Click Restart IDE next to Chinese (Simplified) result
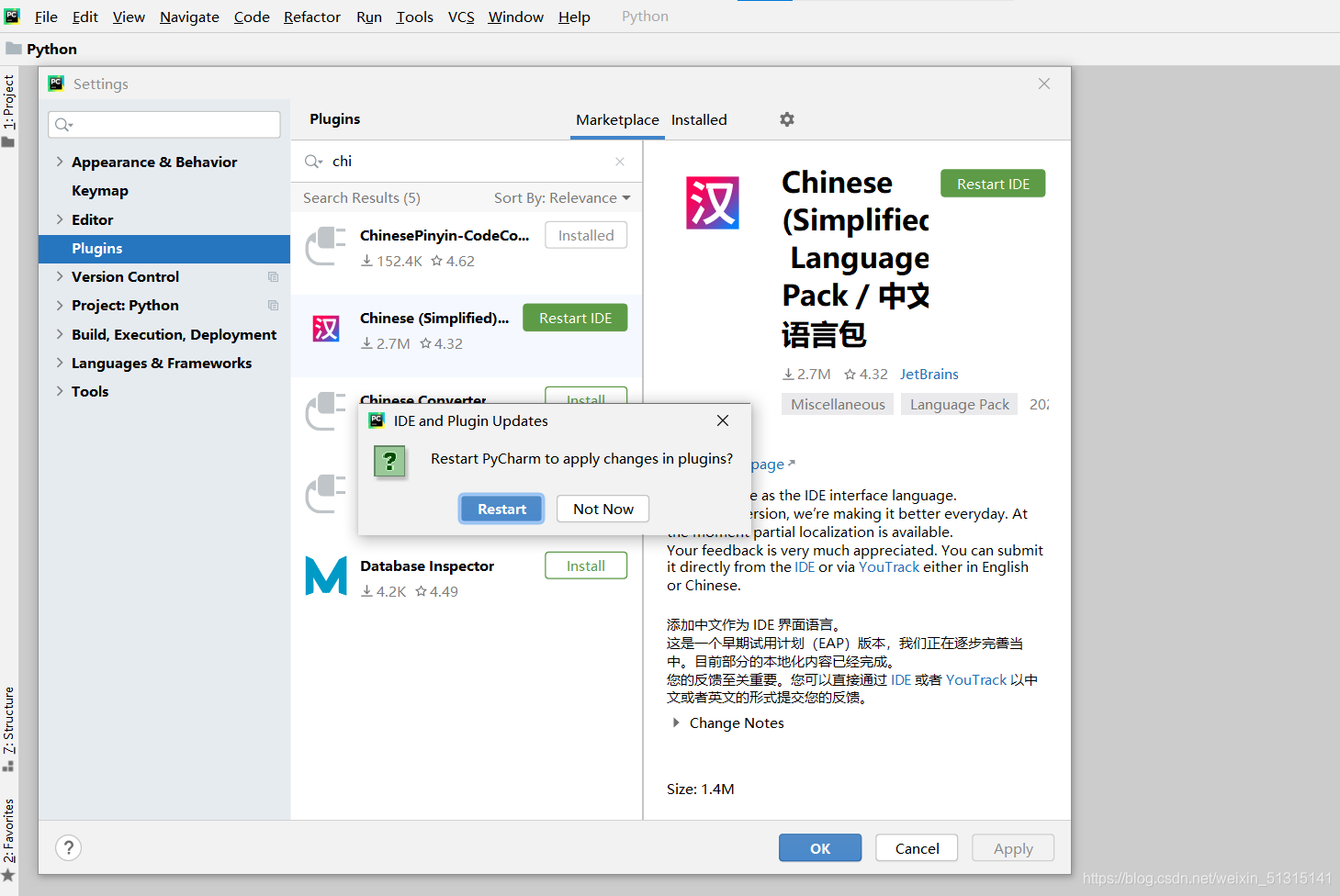 (x=575, y=318)
